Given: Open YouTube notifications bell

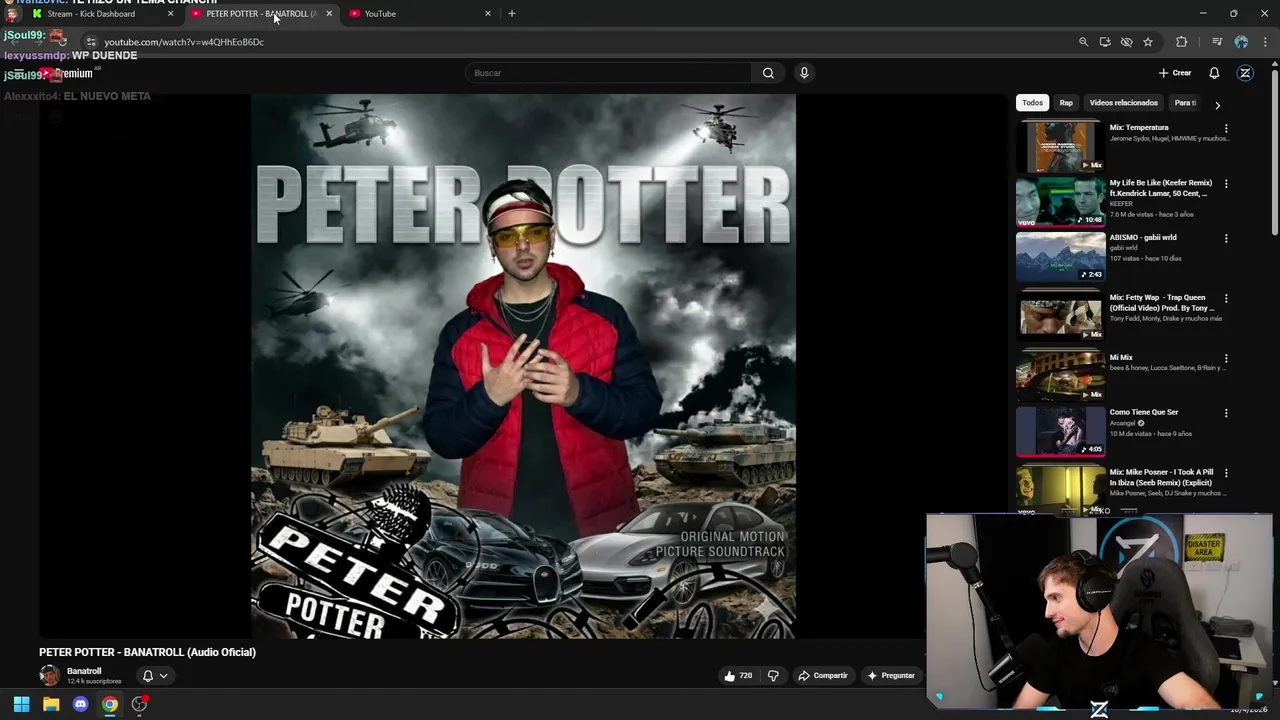Looking at the screenshot, I should click(x=1214, y=73).
